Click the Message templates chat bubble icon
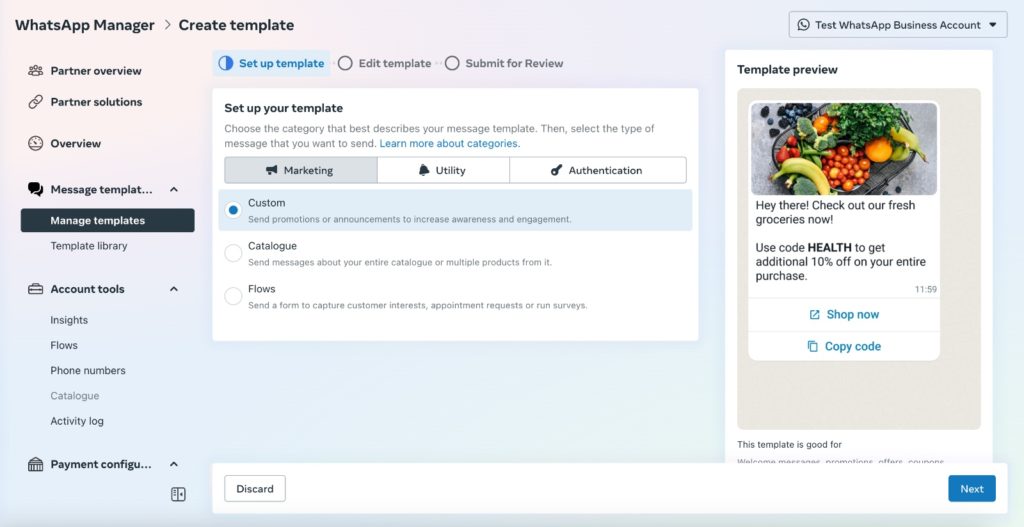Viewport: 1024px width, 527px height. [35, 189]
